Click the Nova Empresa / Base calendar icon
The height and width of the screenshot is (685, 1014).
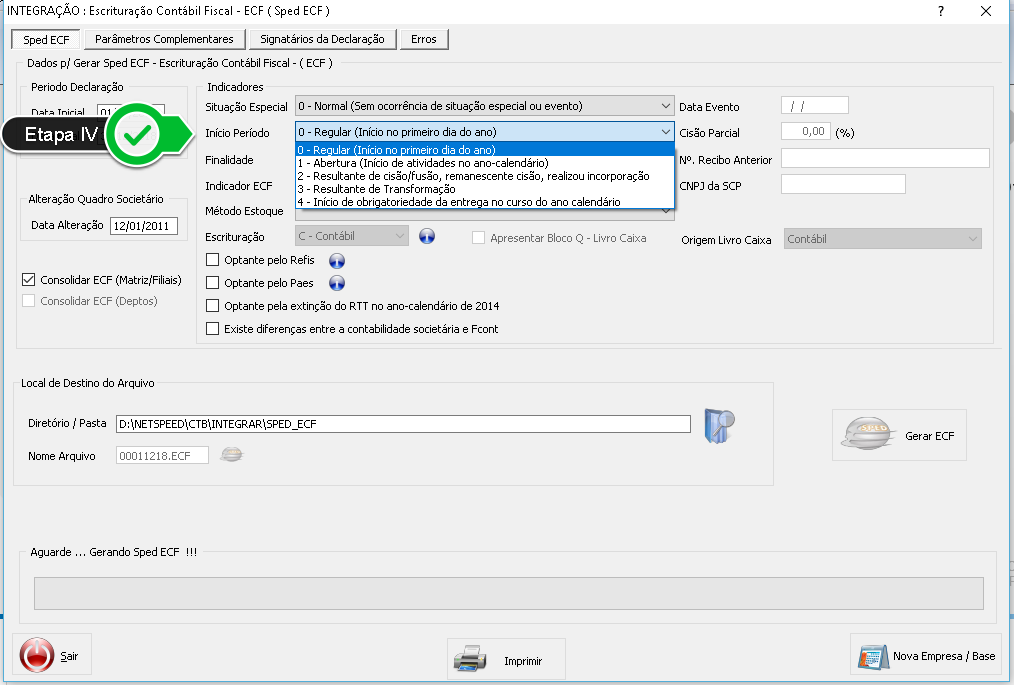click(872, 657)
